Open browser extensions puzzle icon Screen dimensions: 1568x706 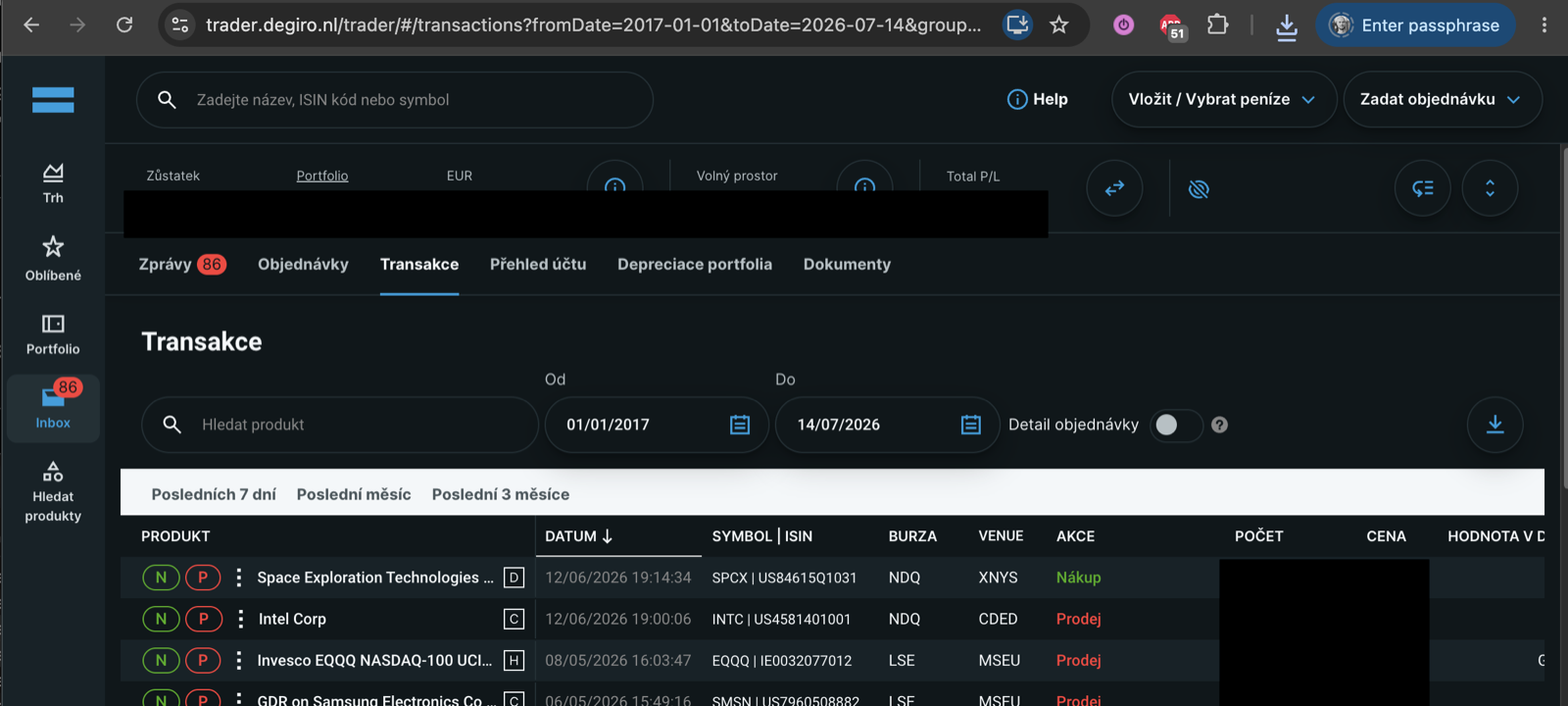[1217, 25]
